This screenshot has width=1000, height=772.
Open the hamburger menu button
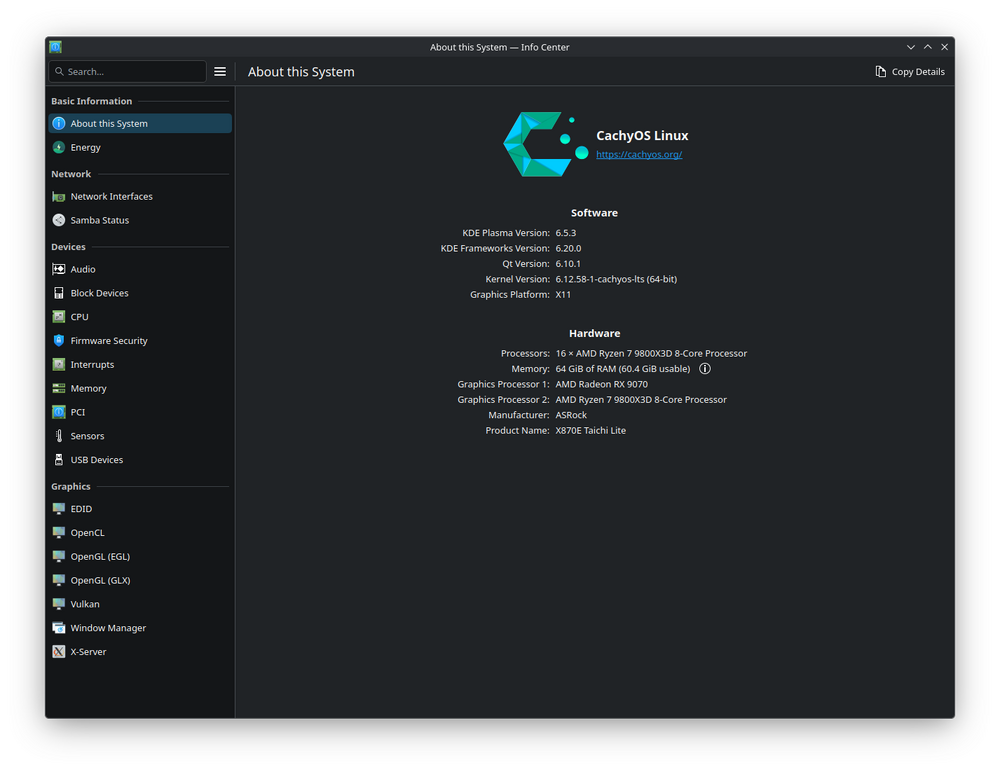point(220,72)
